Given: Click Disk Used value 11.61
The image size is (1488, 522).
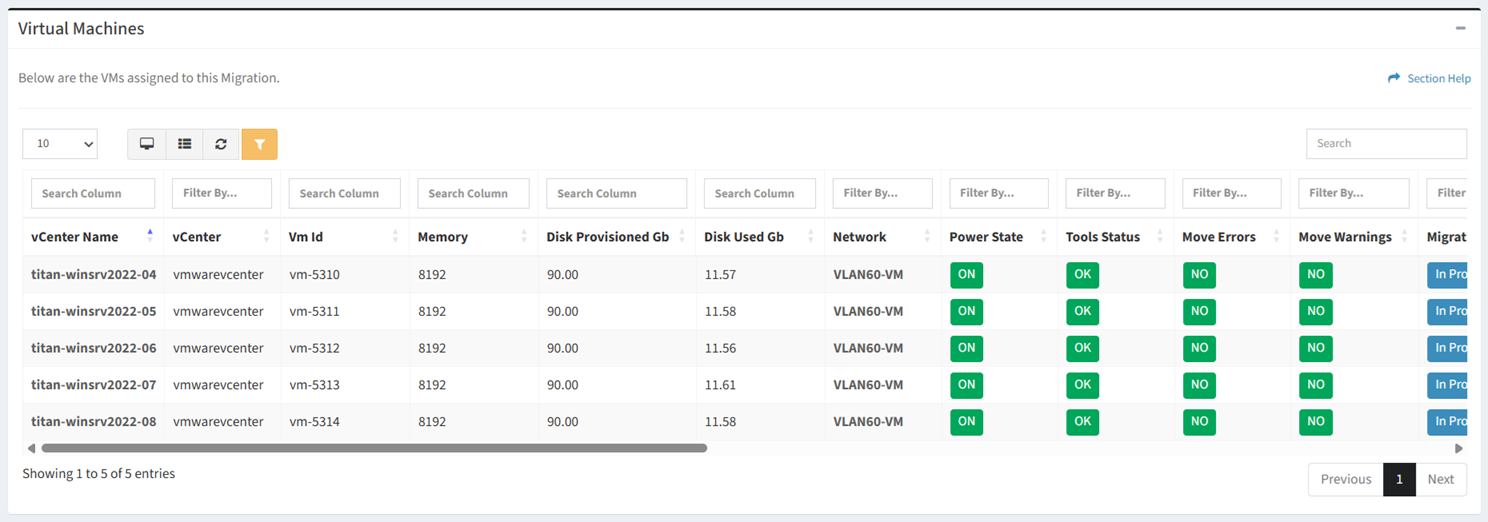Looking at the screenshot, I should pos(720,384).
